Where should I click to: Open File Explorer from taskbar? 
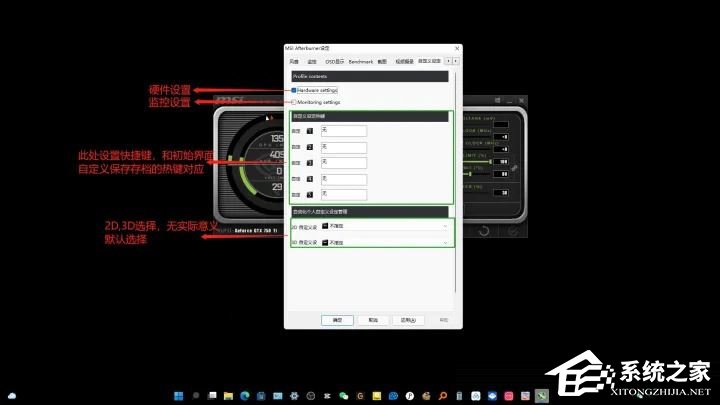coord(228,396)
